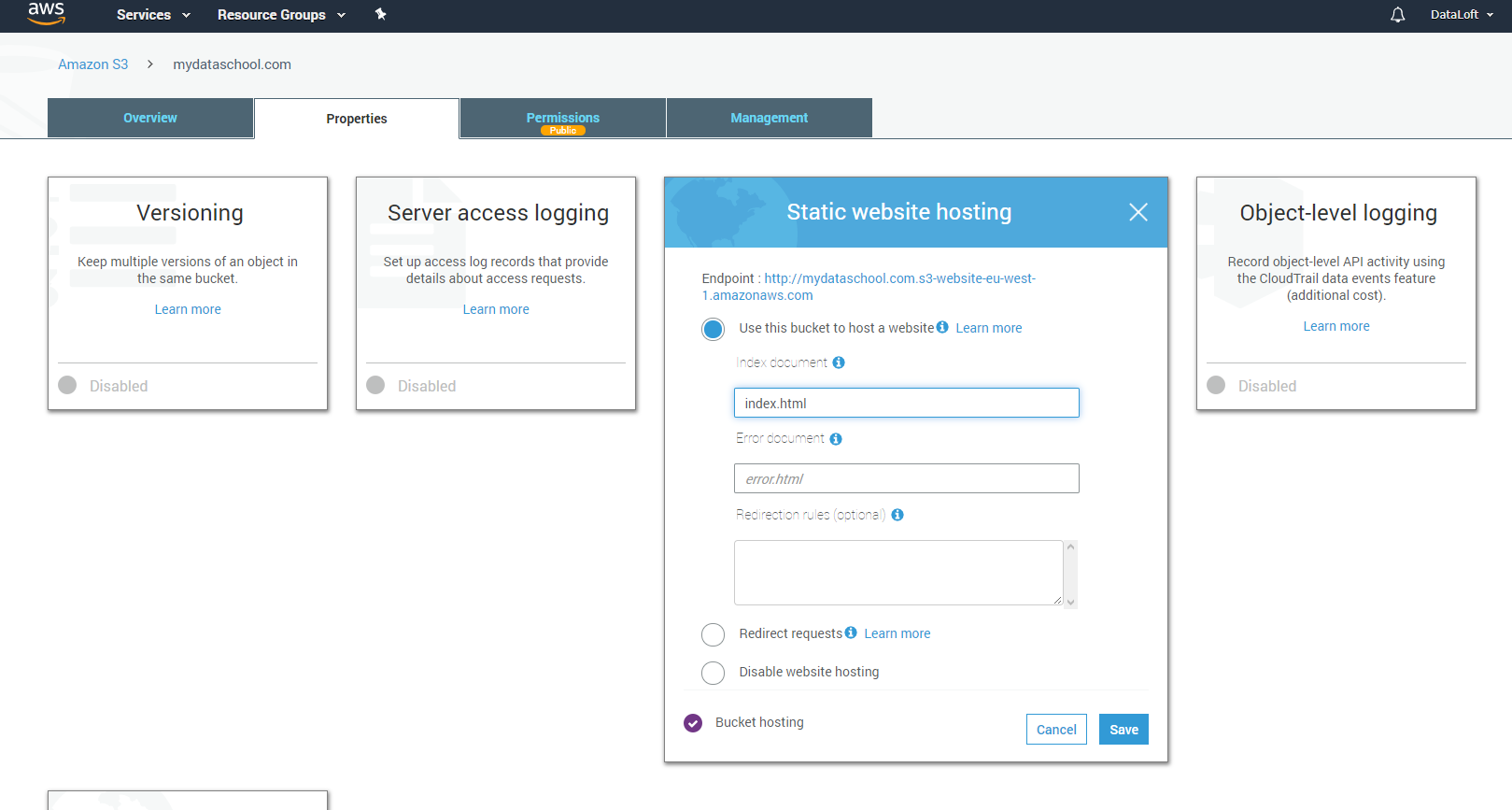1512x810 pixels.
Task: Open the Object-level logging card
Action: tap(1336, 293)
